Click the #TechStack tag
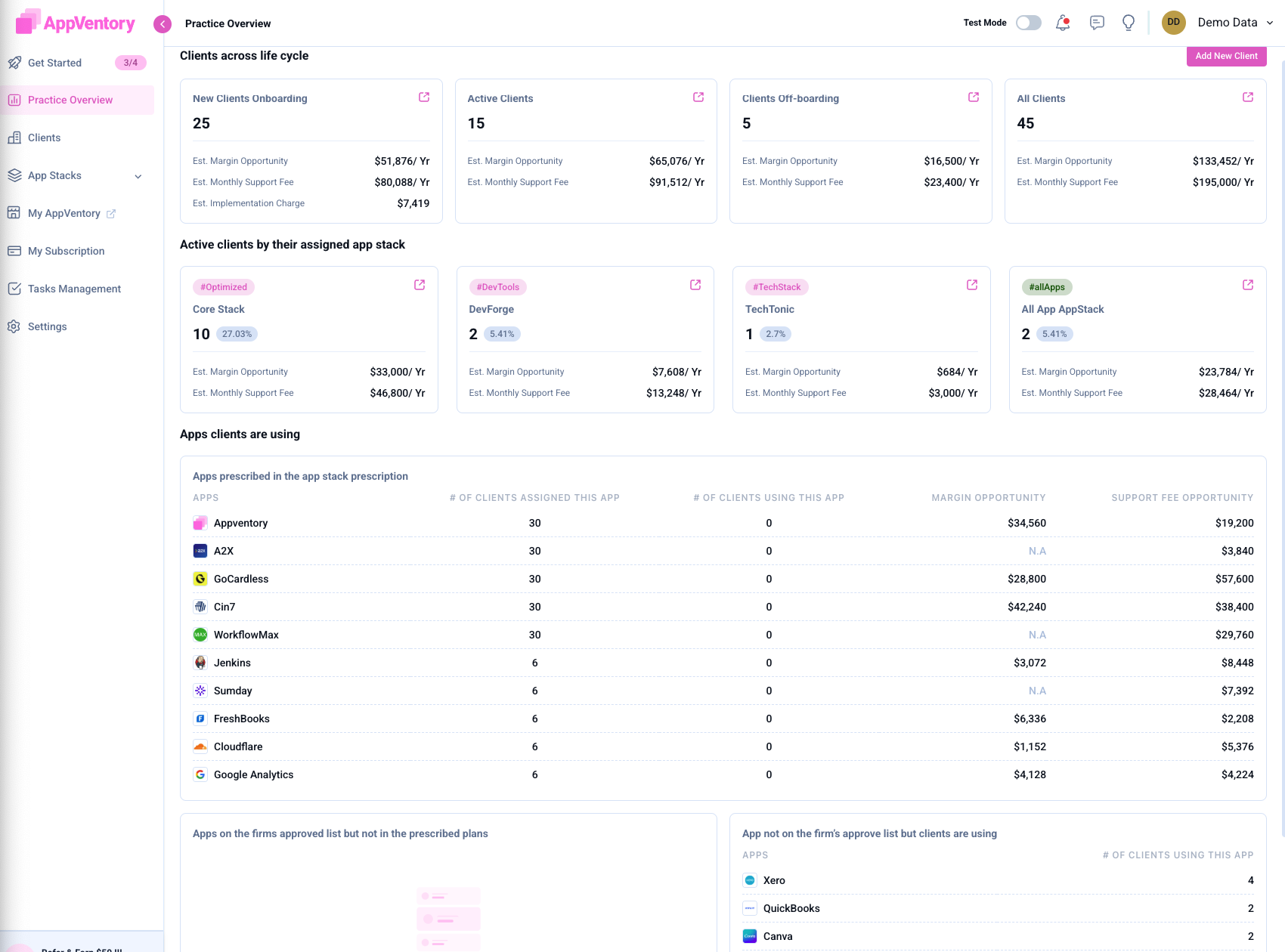This screenshot has width=1285, height=952. 777,287
